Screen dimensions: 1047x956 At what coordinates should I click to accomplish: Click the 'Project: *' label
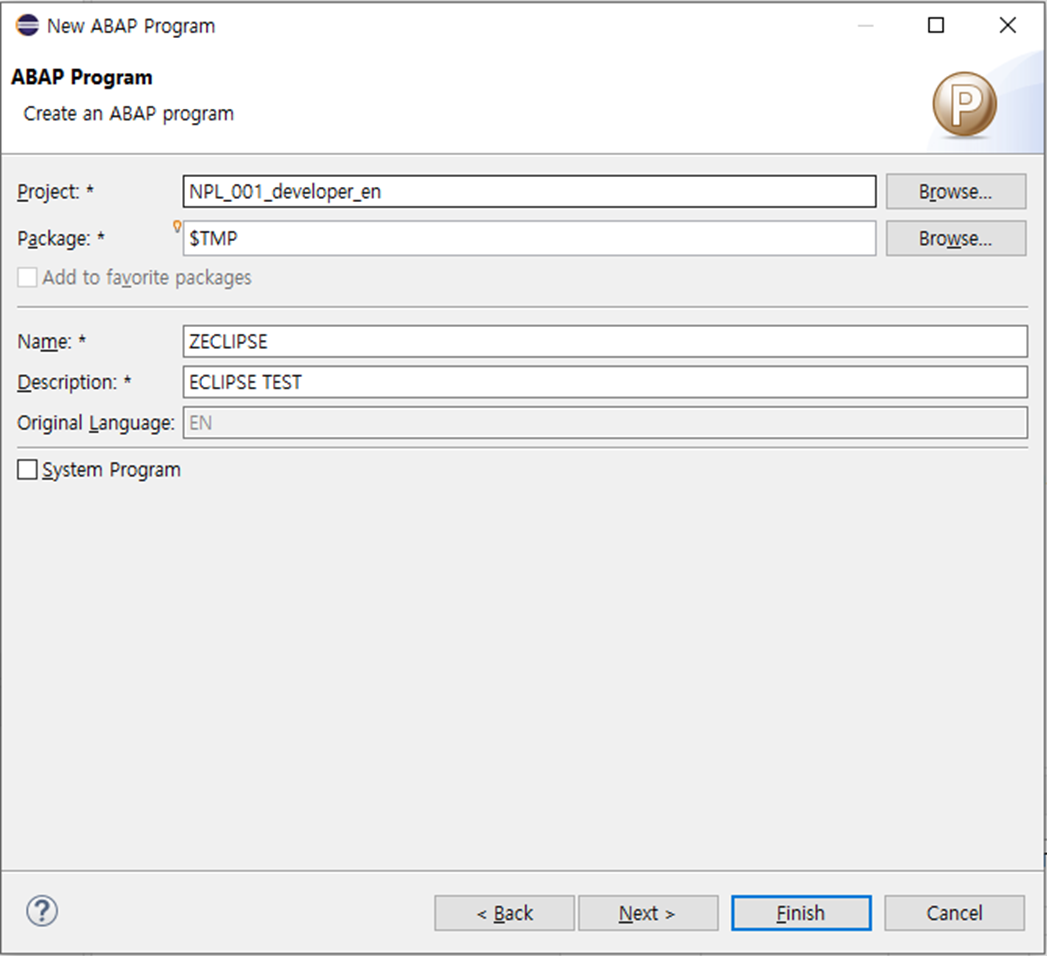coord(55,192)
